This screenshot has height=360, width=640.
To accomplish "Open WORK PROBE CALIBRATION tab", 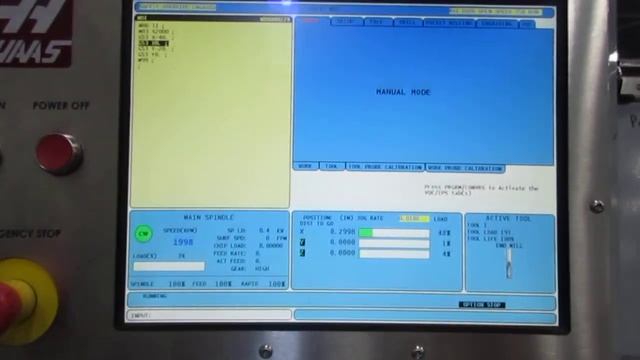I will pyautogui.click(x=465, y=168).
